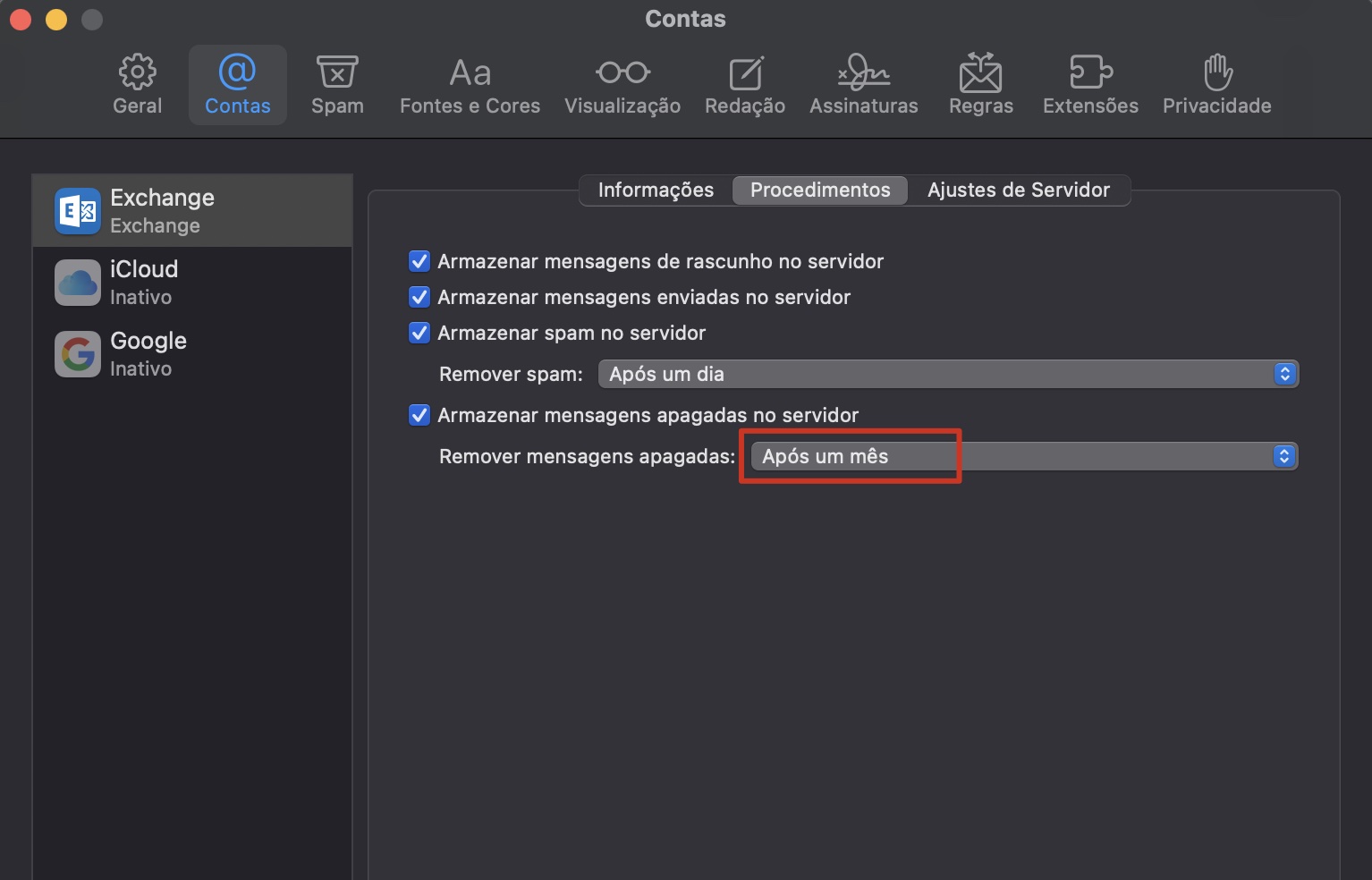This screenshot has width=1372, height=880.
Task: Select the Redação settings icon
Action: coord(744,83)
